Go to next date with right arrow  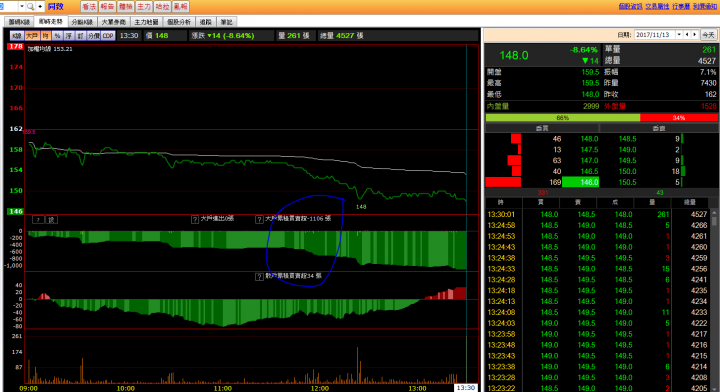tap(695, 34)
